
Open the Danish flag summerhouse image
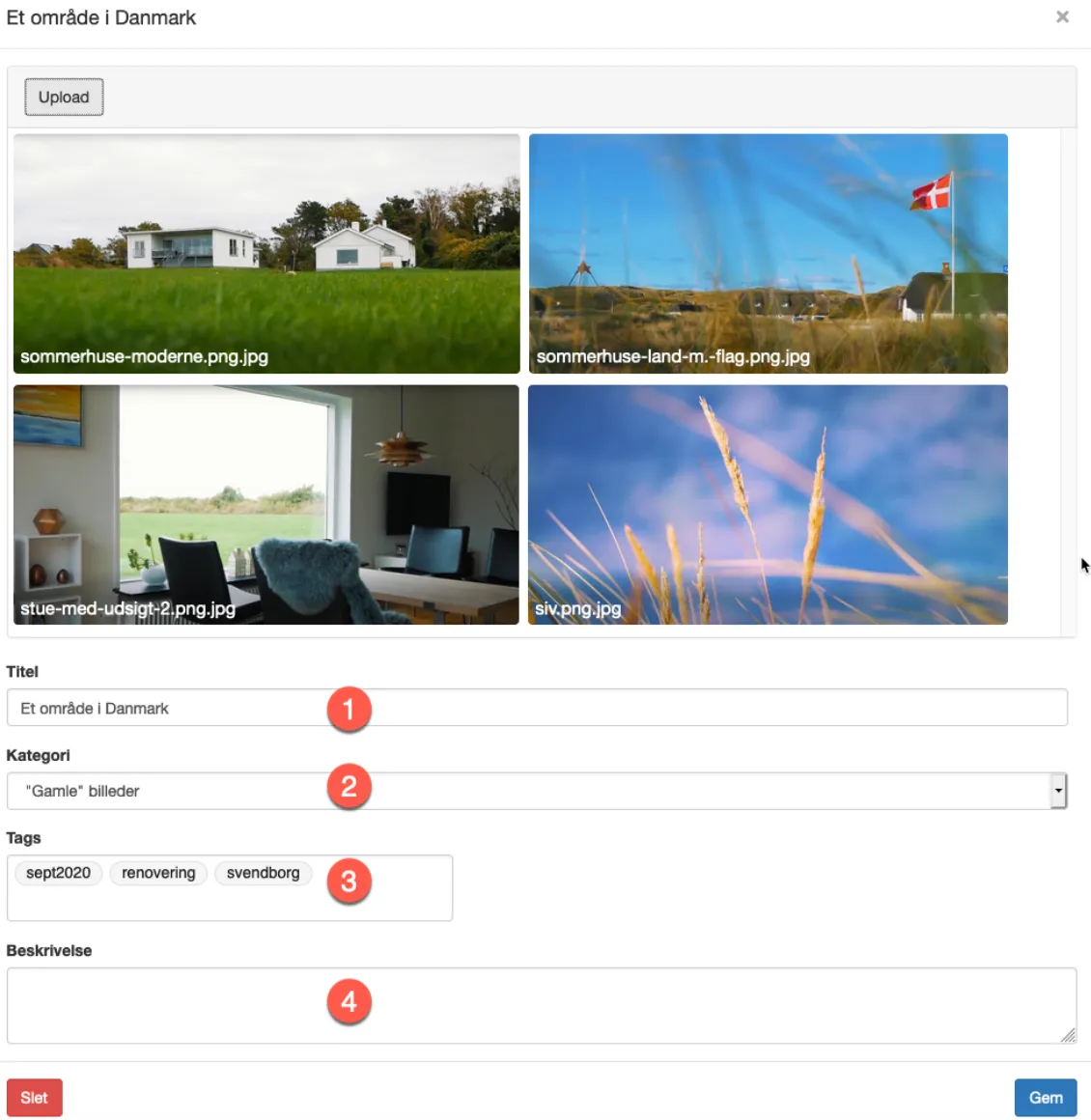(x=768, y=253)
